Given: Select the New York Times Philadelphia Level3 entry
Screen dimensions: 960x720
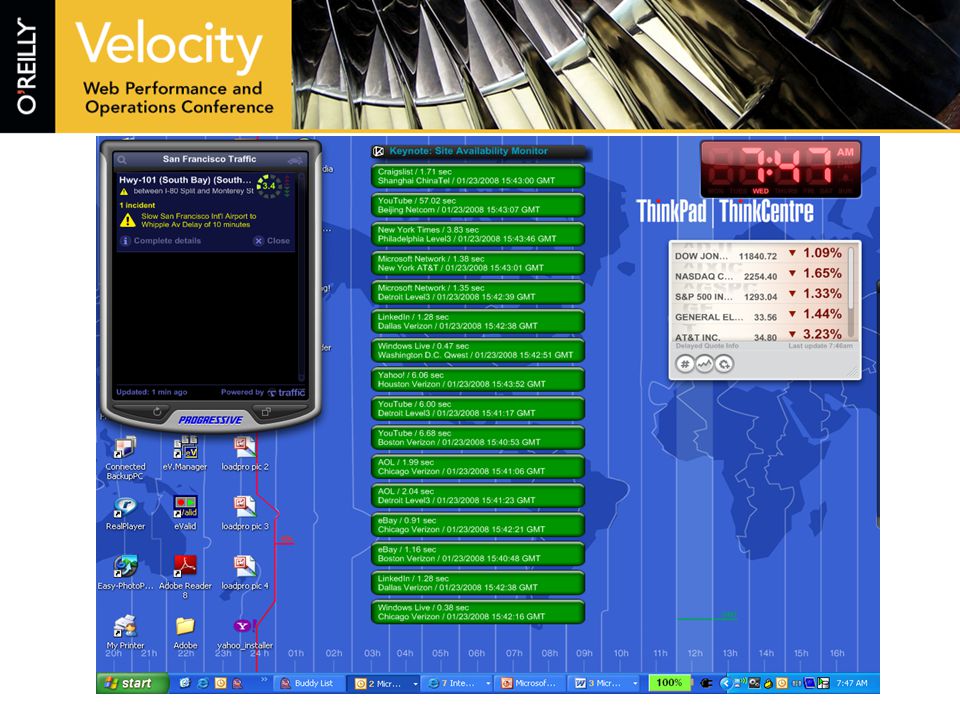Looking at the screenshot, I should [478, 234].
